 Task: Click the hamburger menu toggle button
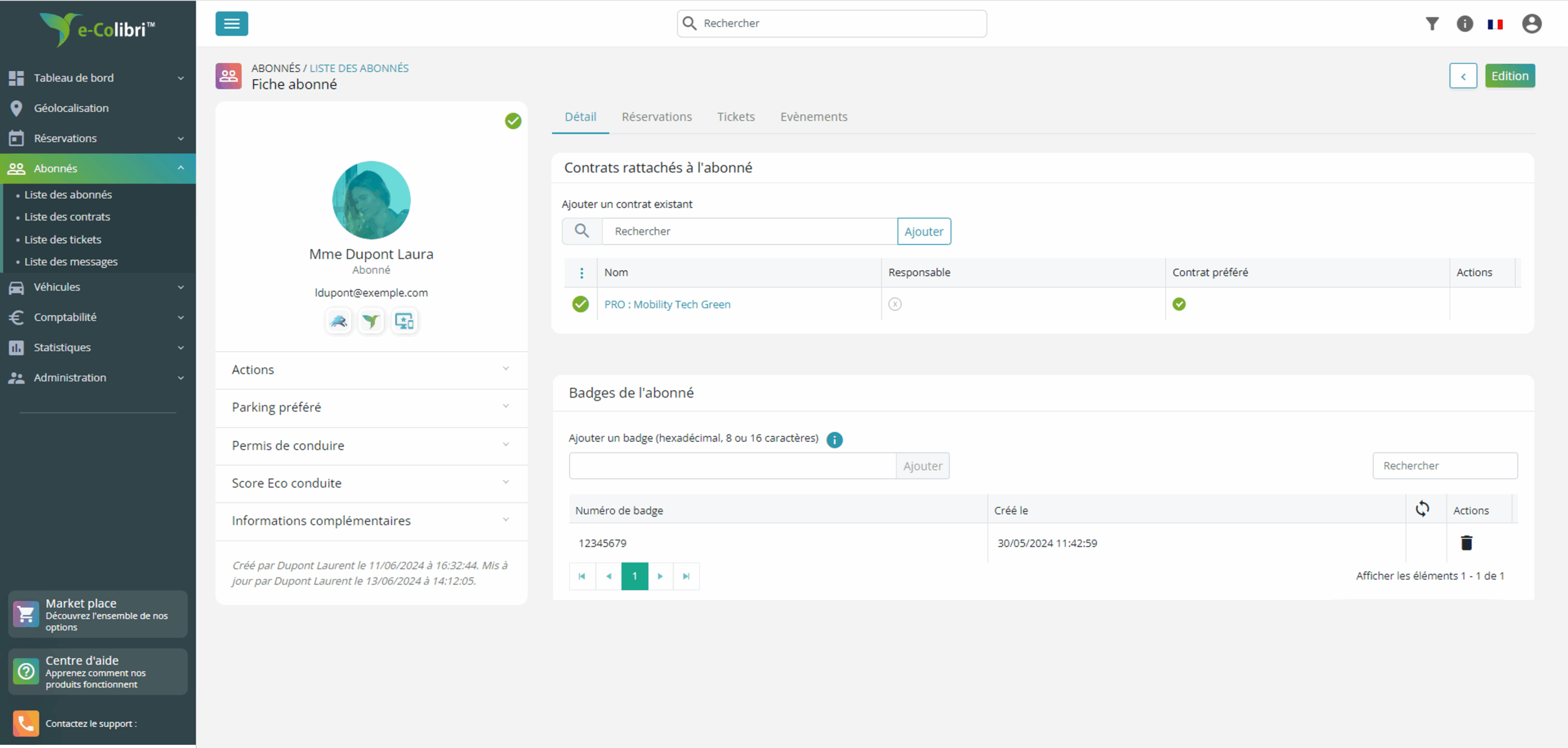(231, 24)
